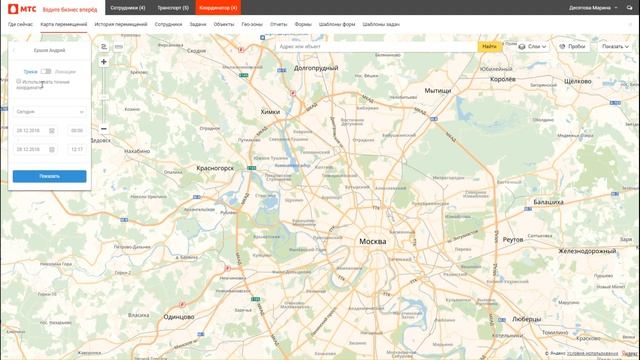Viewport: 640px width, 360px height.
Task: Click the Реутов label on map
Action: [513, 240]
